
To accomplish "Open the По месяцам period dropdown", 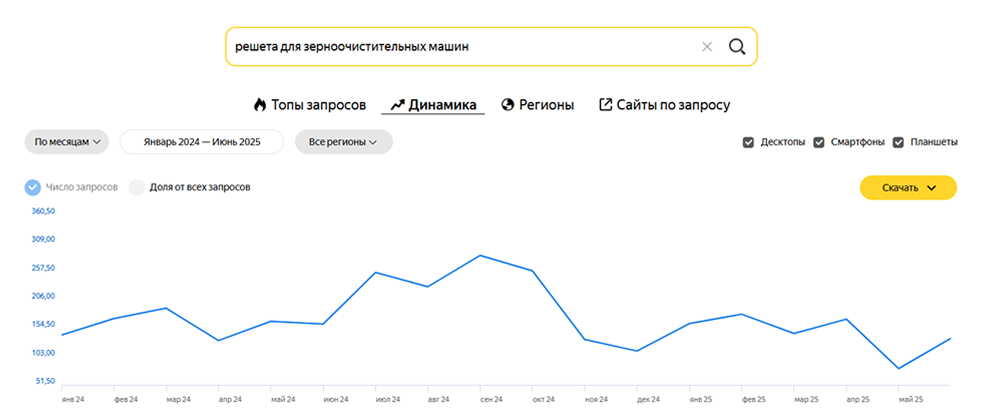I will 68,142.
